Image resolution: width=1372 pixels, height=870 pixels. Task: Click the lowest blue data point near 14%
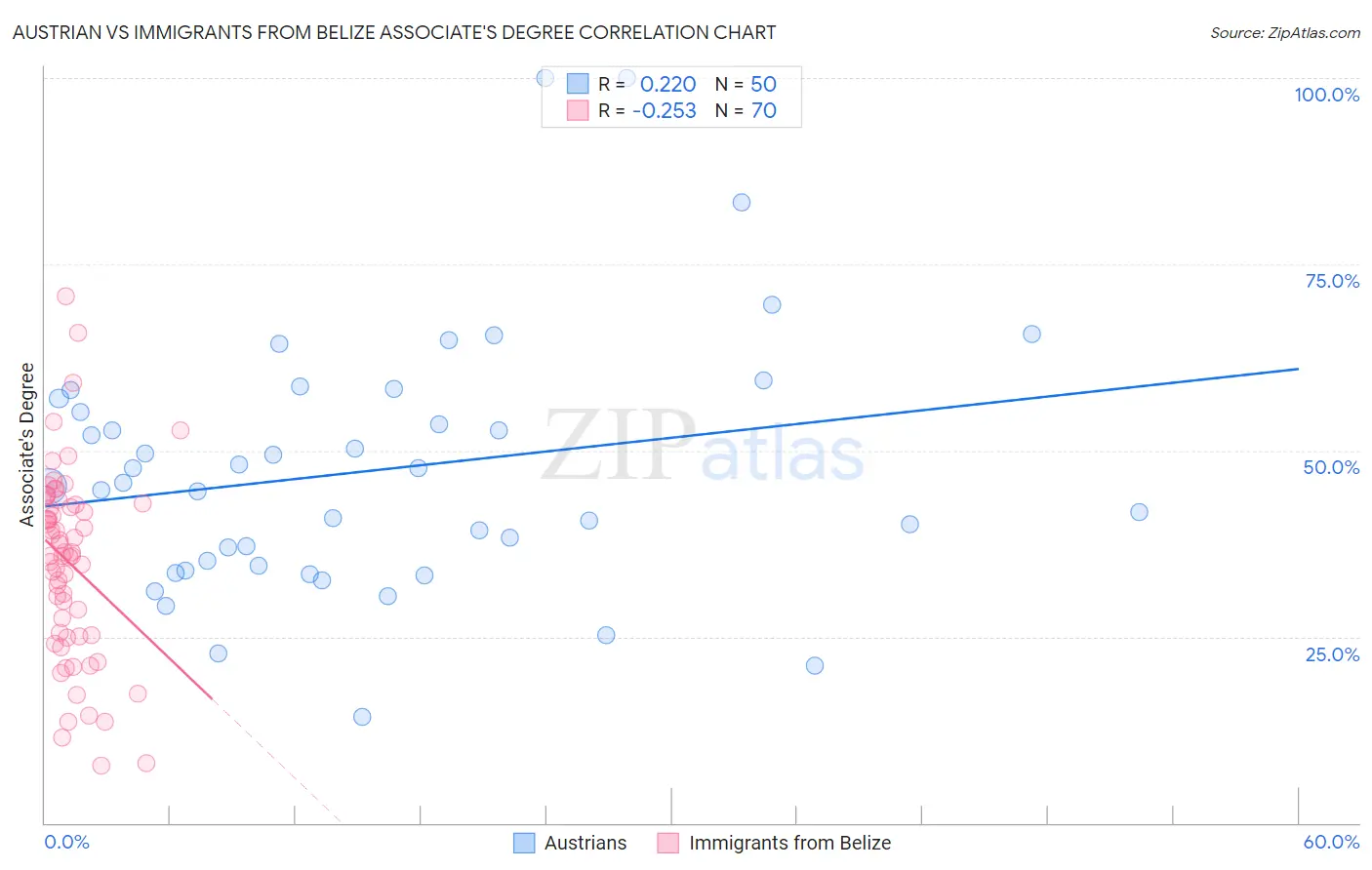click(x=362, y=717)
